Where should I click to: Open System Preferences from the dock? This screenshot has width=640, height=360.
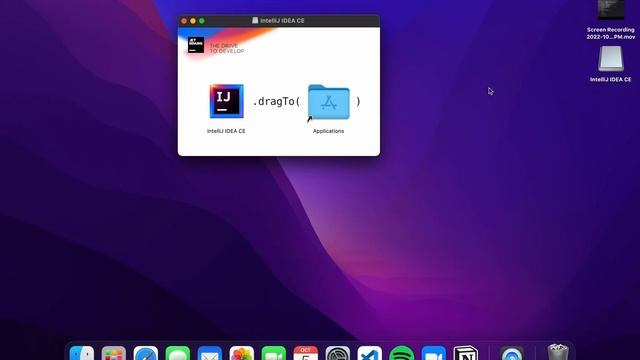(338, 353)
